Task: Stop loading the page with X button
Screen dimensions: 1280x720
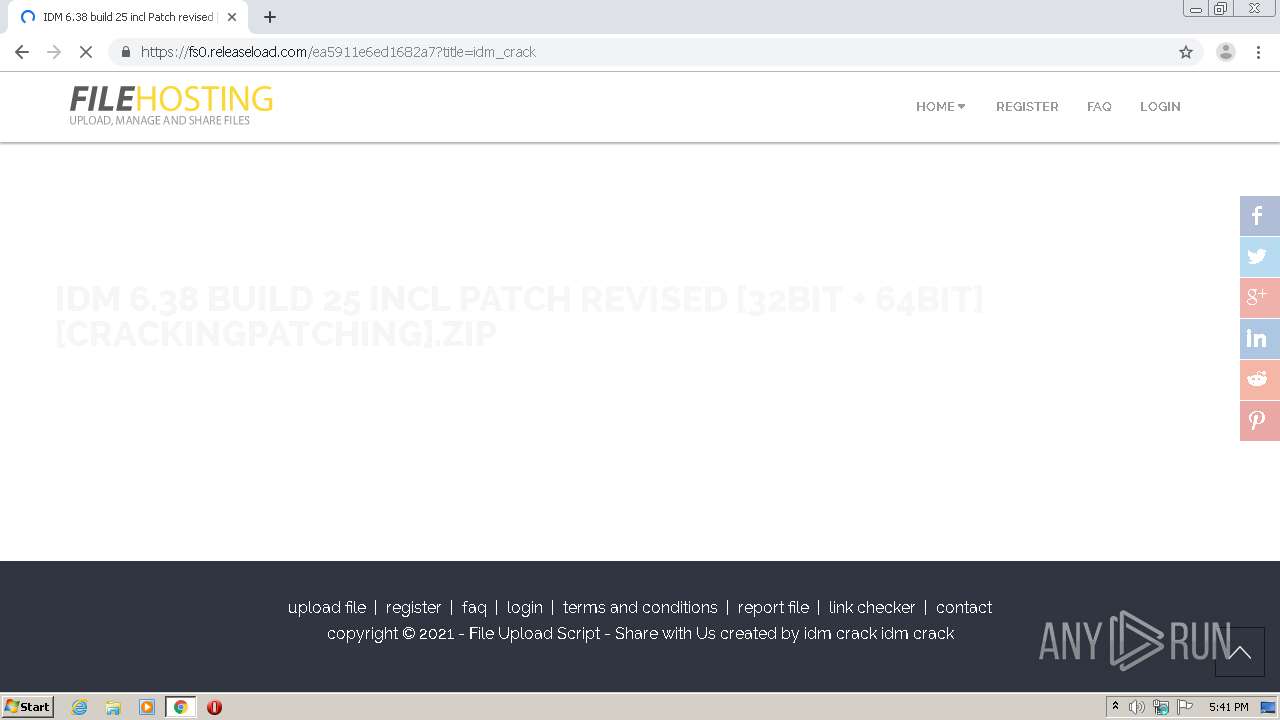Action: [x=86, y=52]
